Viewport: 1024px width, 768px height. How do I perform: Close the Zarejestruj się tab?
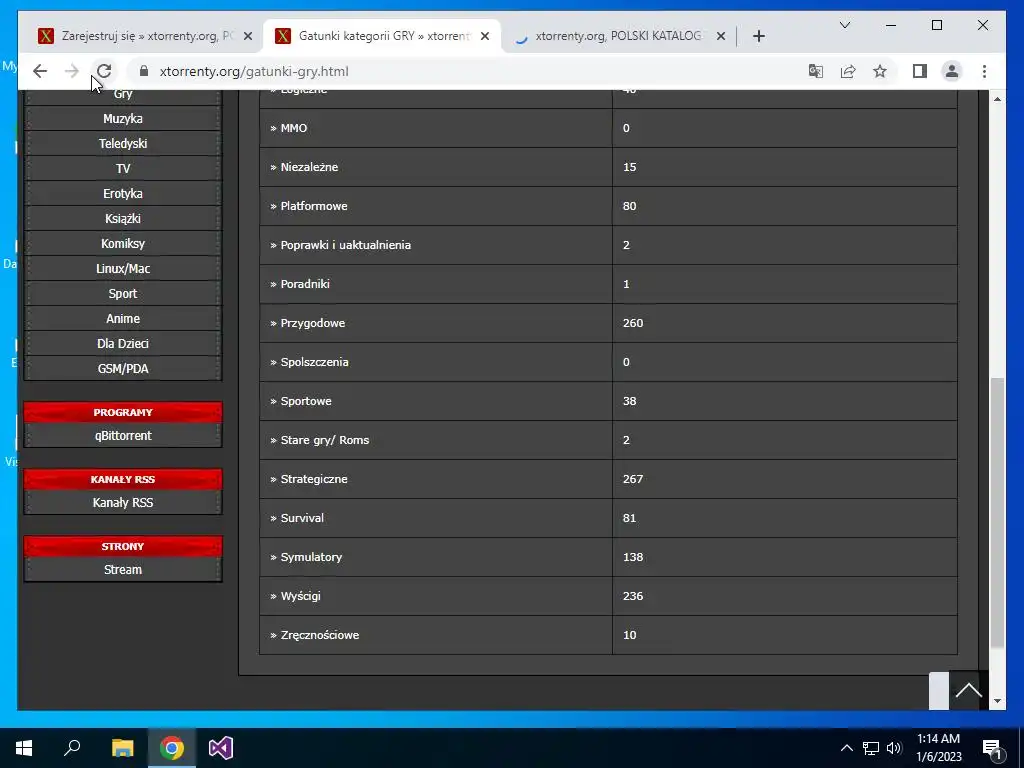(x=248, y=36)
